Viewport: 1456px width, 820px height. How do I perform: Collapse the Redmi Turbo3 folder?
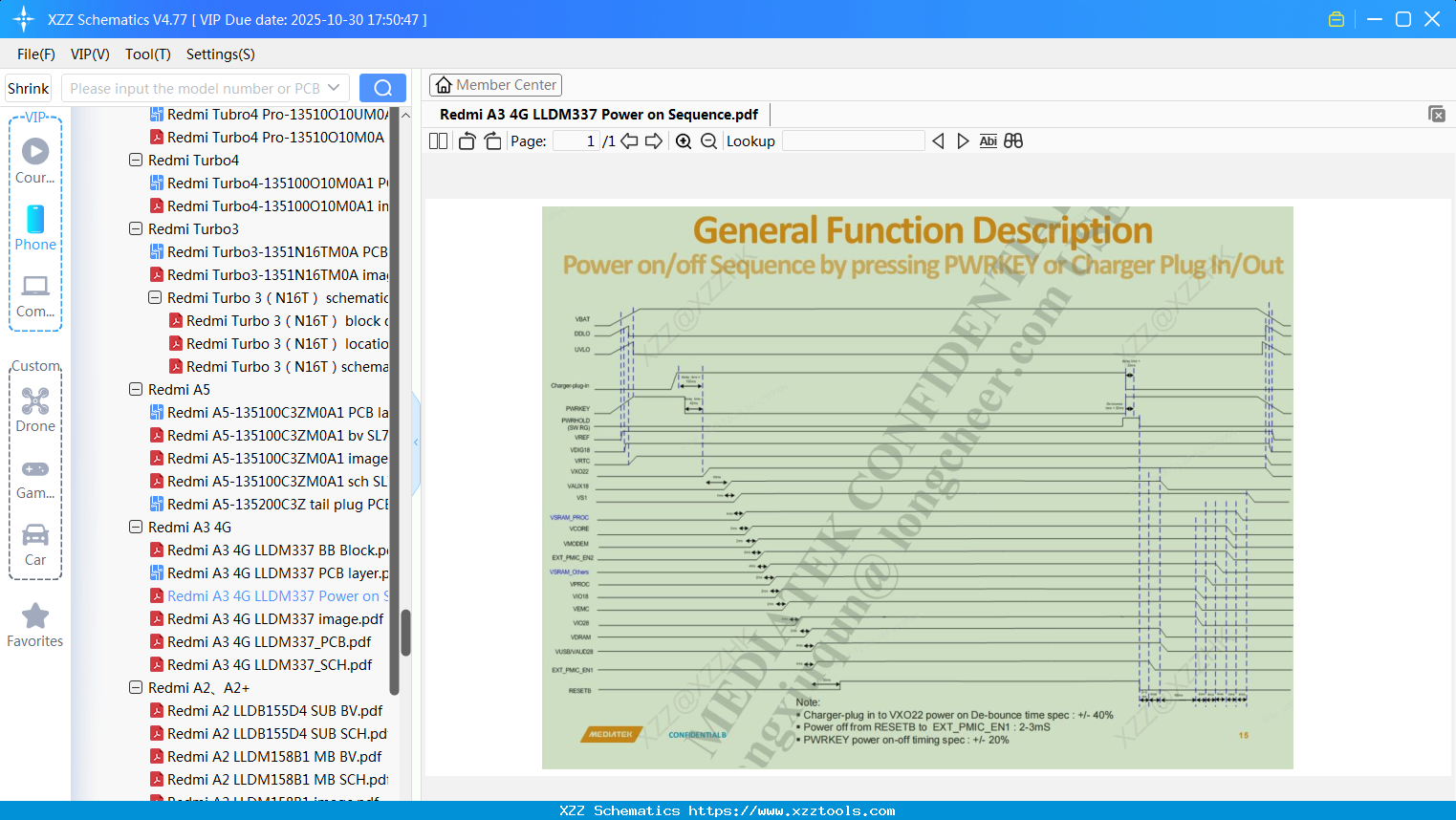click(136, 228)
